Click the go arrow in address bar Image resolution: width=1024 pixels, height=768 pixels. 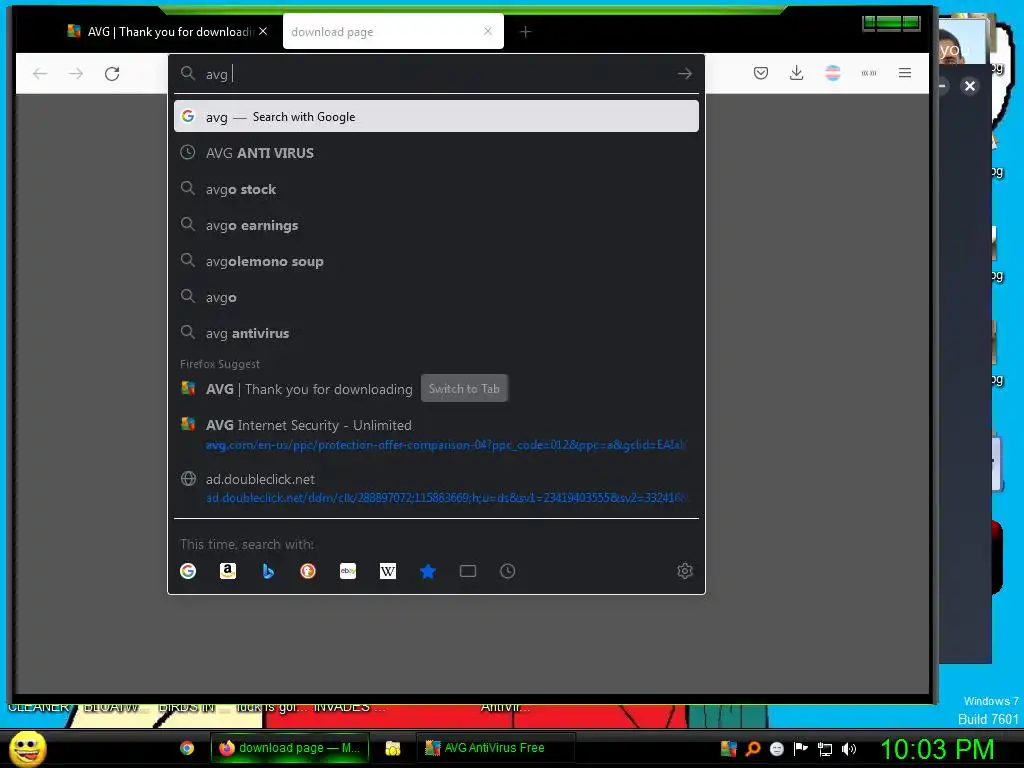click(x=684, y=74)
